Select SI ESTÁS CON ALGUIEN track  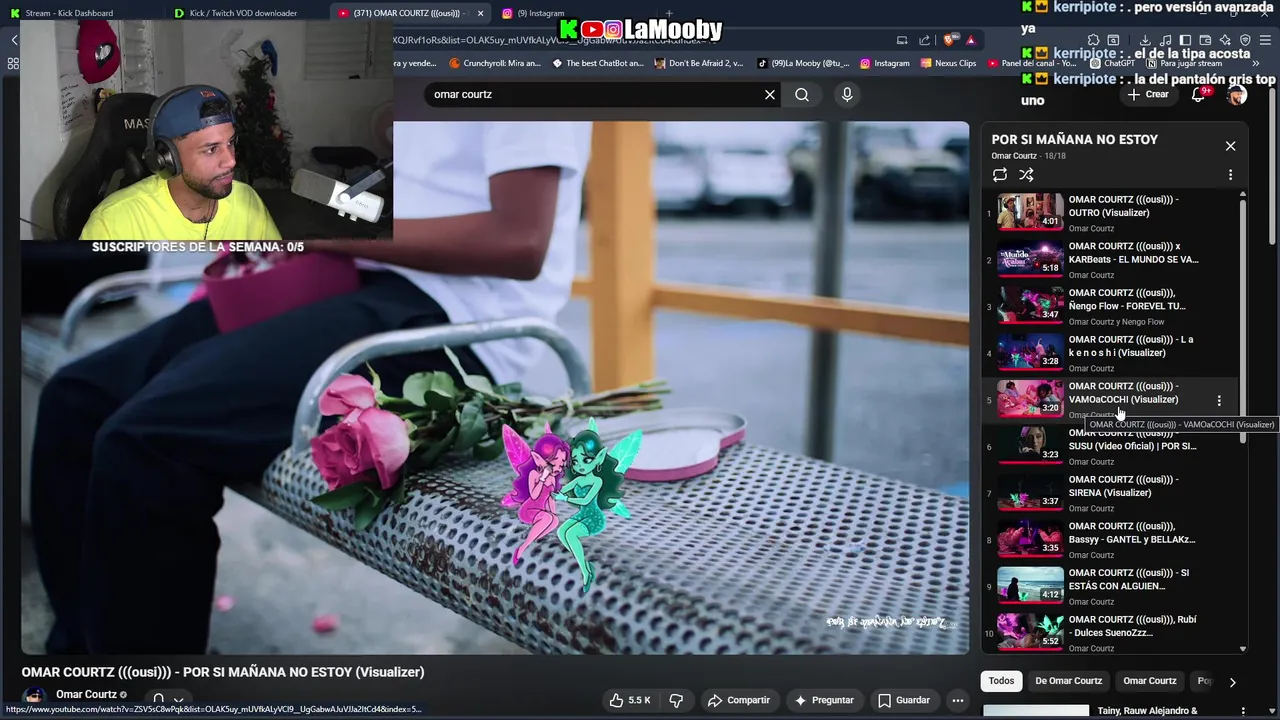coord(1111,587)
